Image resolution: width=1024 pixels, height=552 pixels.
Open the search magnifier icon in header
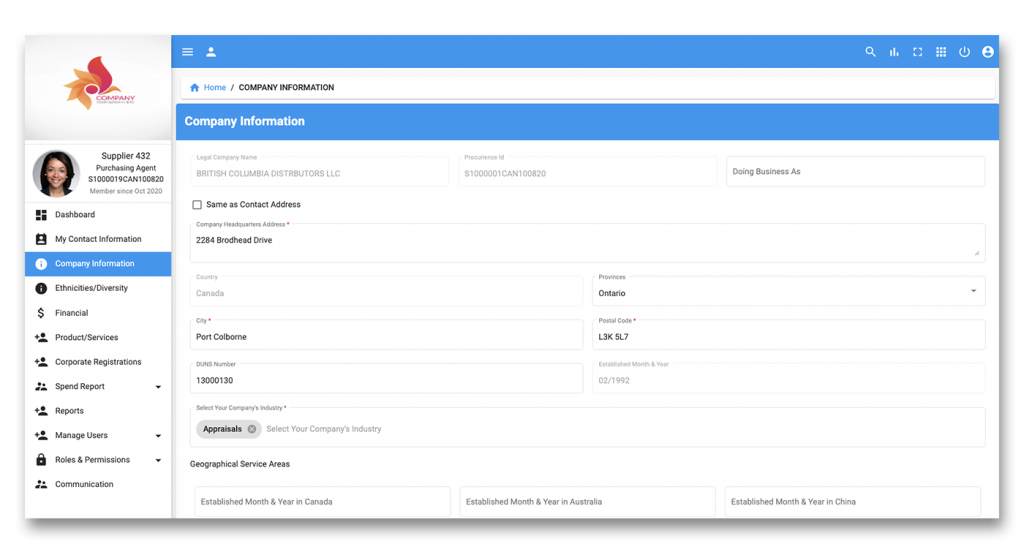(x=870, y=52)
